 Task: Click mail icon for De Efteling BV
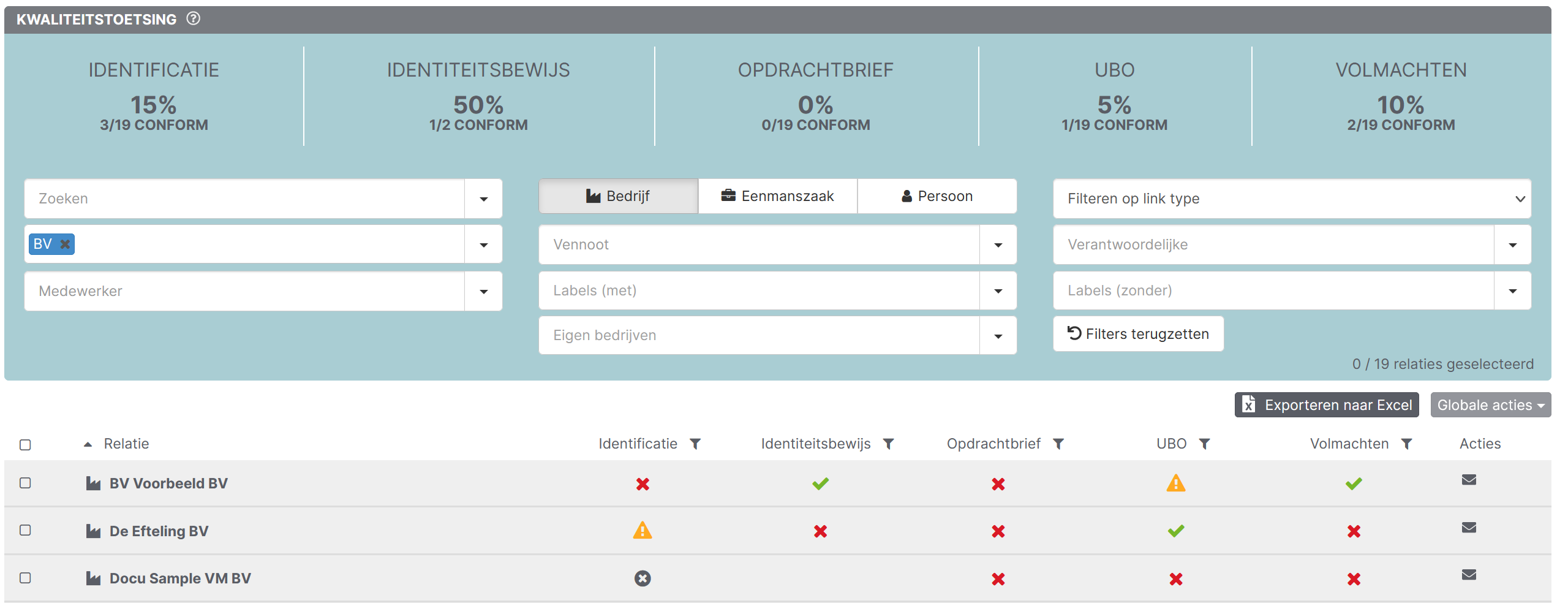pyautogui.click(x=1469, y=528)
